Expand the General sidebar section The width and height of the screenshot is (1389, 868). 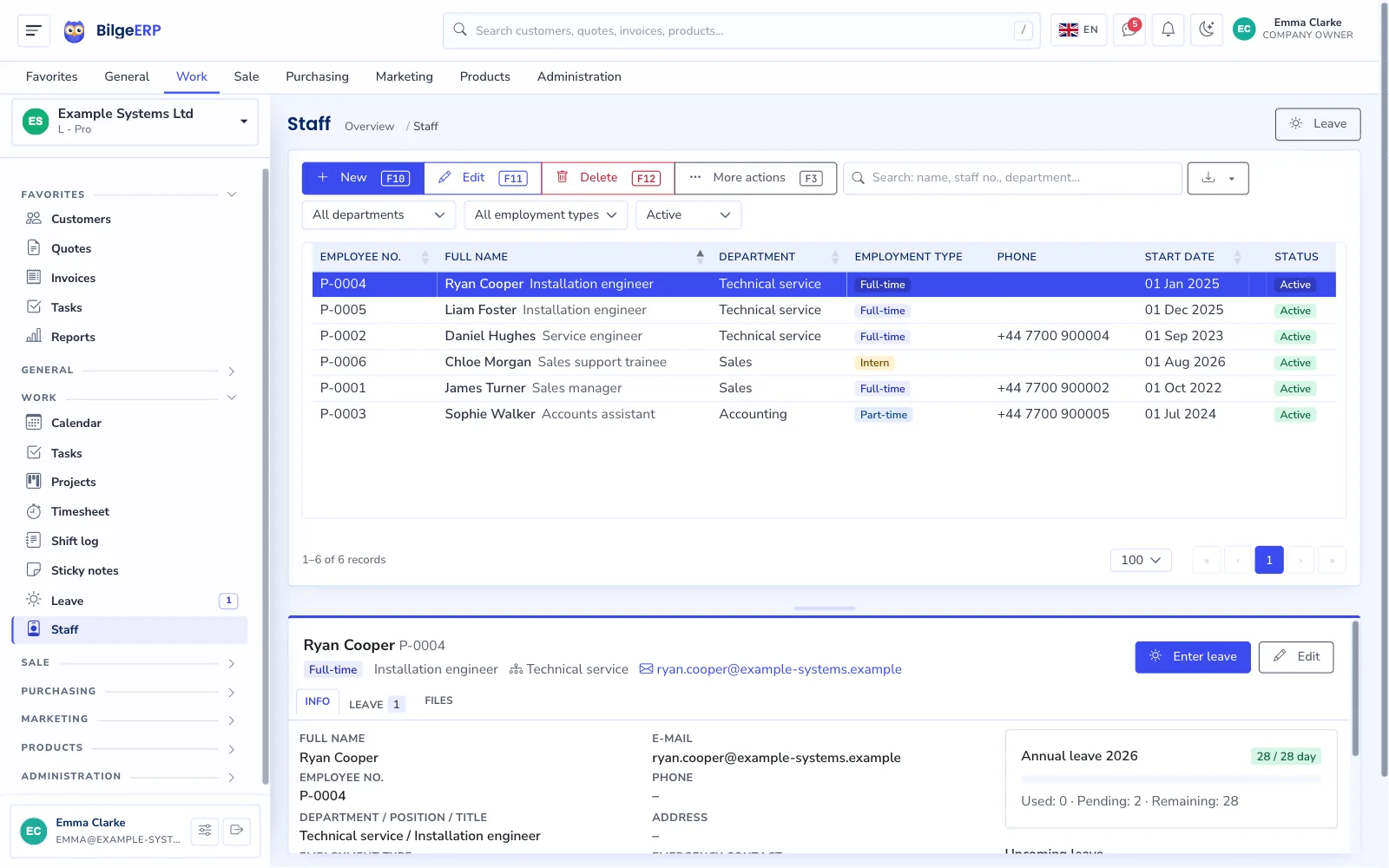tap(128, 371)
